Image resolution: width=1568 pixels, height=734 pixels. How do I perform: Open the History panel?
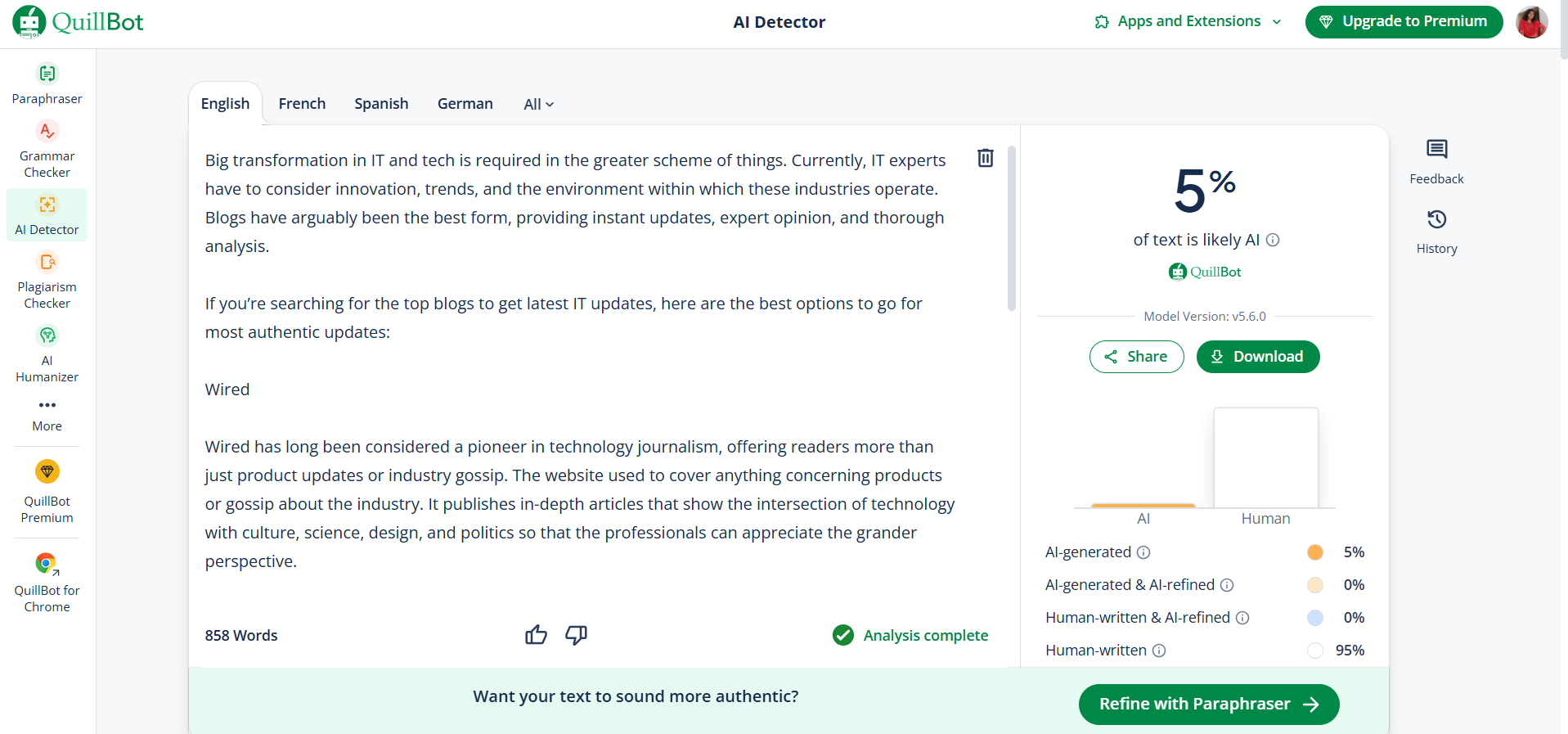[x=1436, y=231]
